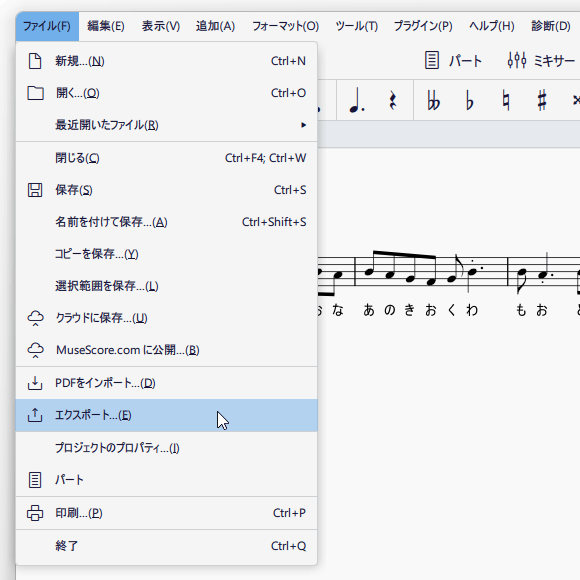This screenshot has height=580, width=580.
Task: Toggle the double flat accidental
Action: (433, 101)
